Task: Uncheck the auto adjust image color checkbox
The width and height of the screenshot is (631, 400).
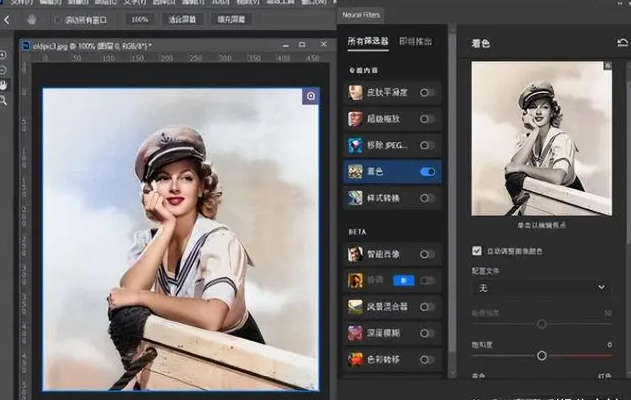Action: (476, 251)
